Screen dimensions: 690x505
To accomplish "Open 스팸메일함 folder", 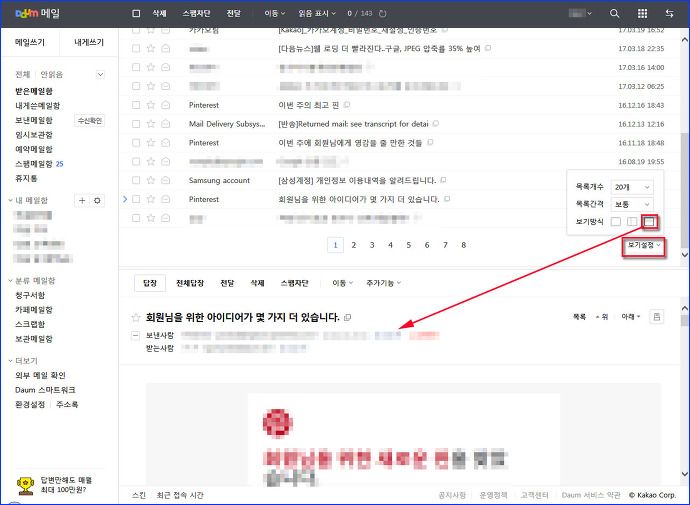I will (x=34, y=164).
